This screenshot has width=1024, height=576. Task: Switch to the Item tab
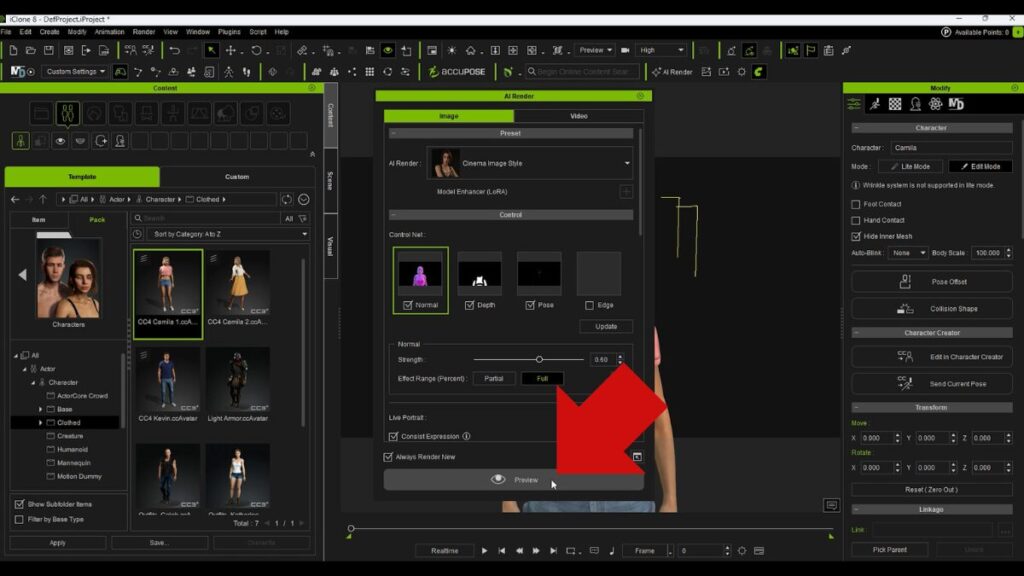pyautogui.click(x=39, y=220)
